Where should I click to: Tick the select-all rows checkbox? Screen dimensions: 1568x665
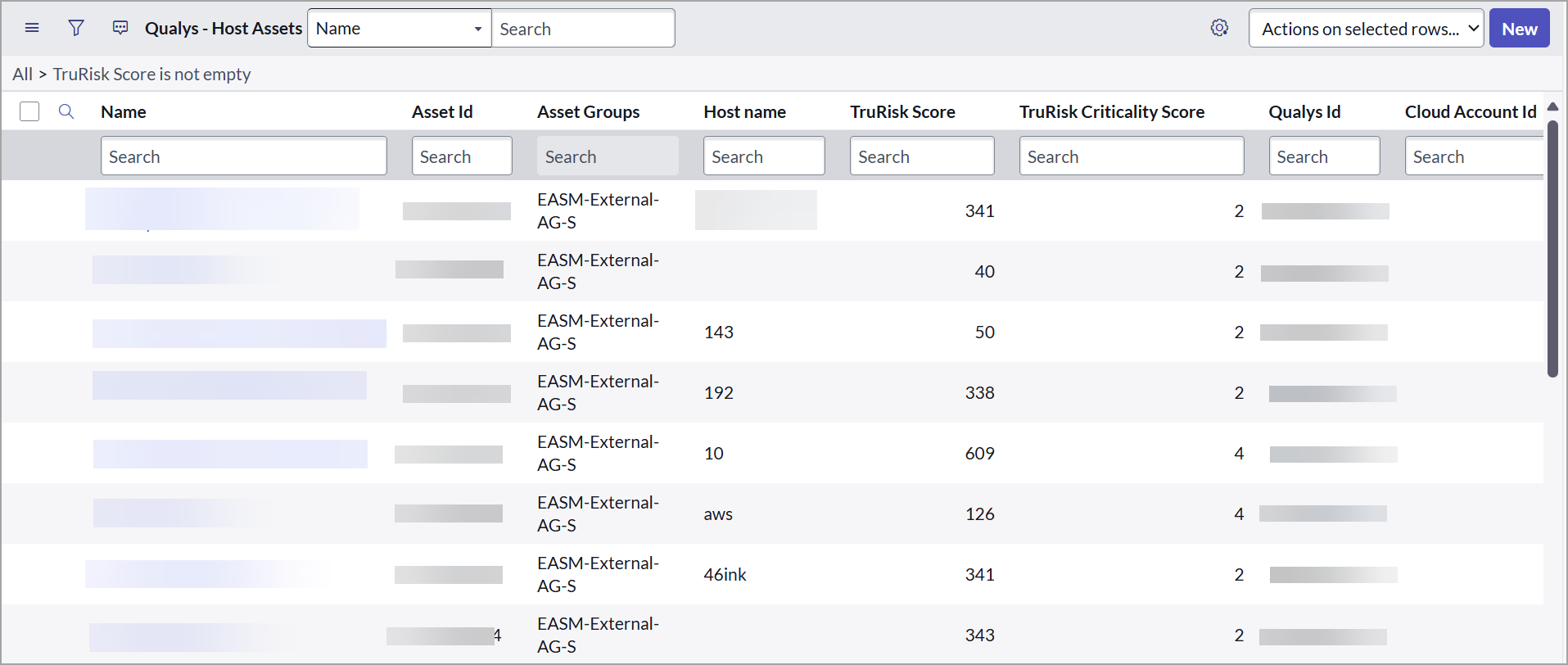[29, 111]
